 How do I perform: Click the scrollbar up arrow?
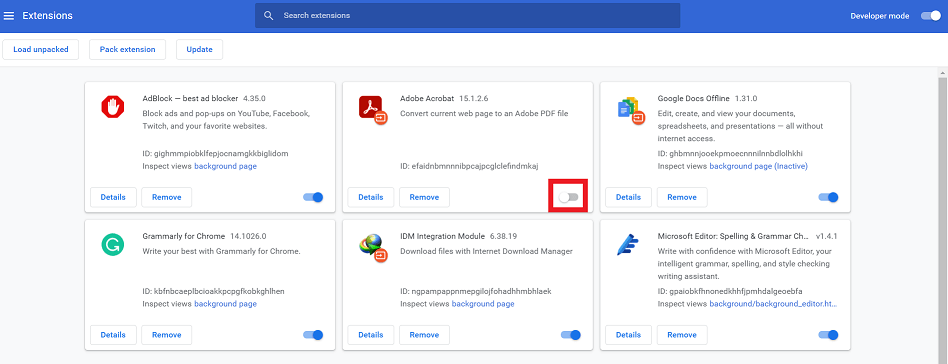[943, 73]
